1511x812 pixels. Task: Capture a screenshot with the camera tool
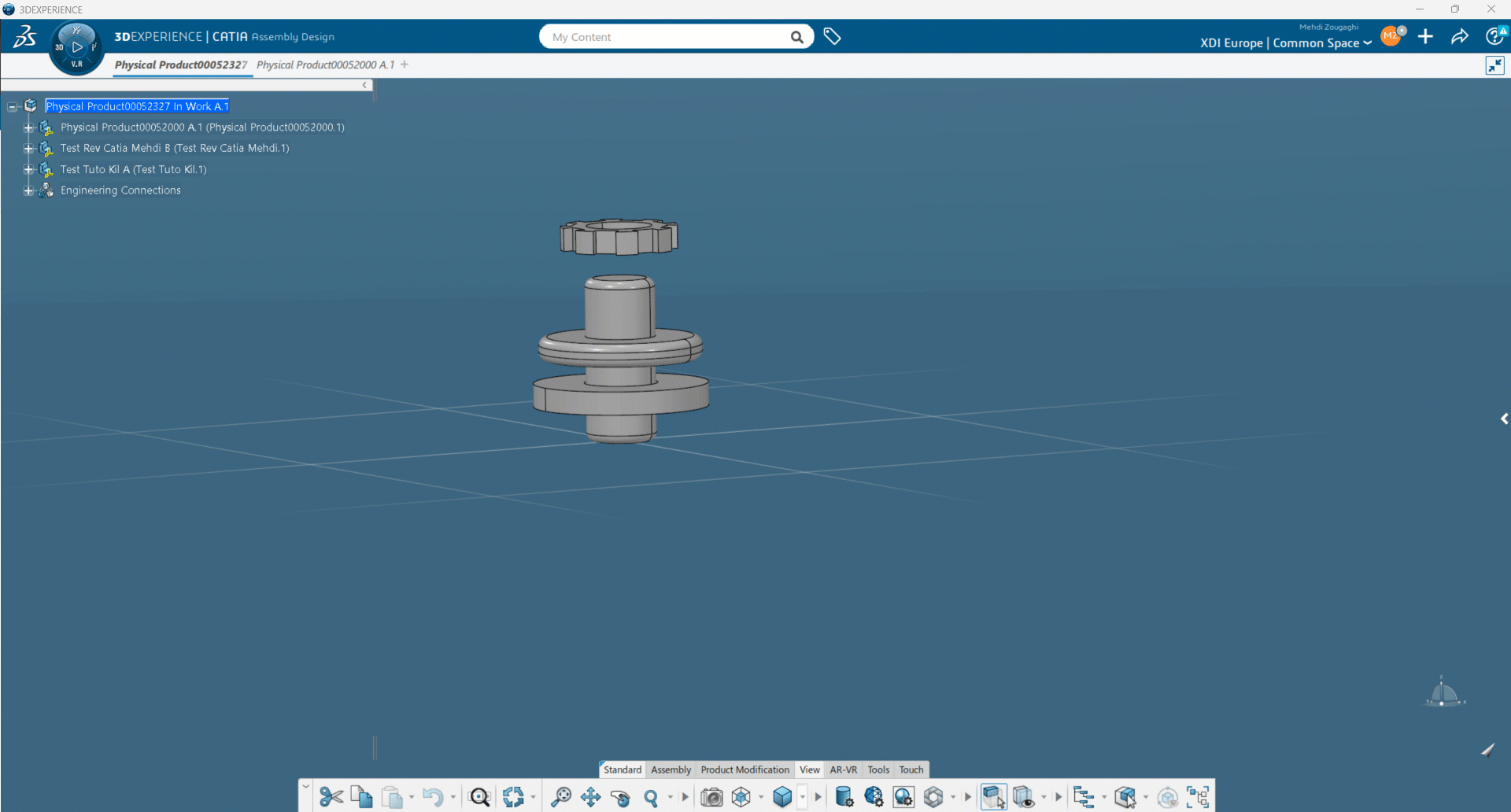pos(711,797)
